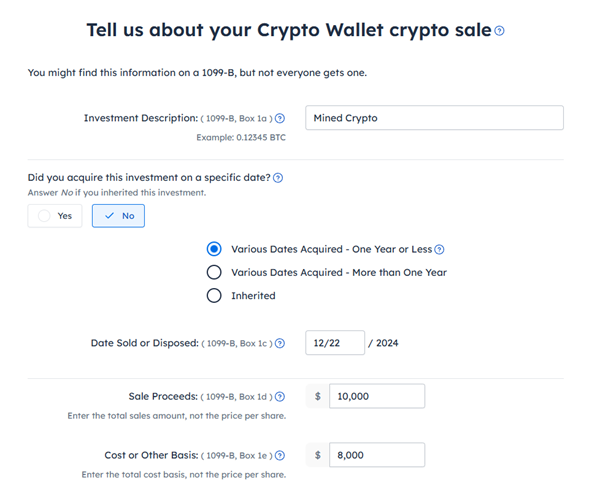The height and width of the screenshot is (491, 592).
Task: Choose Various Dates Acquired - One Year or Less
Action: [214, 249]
